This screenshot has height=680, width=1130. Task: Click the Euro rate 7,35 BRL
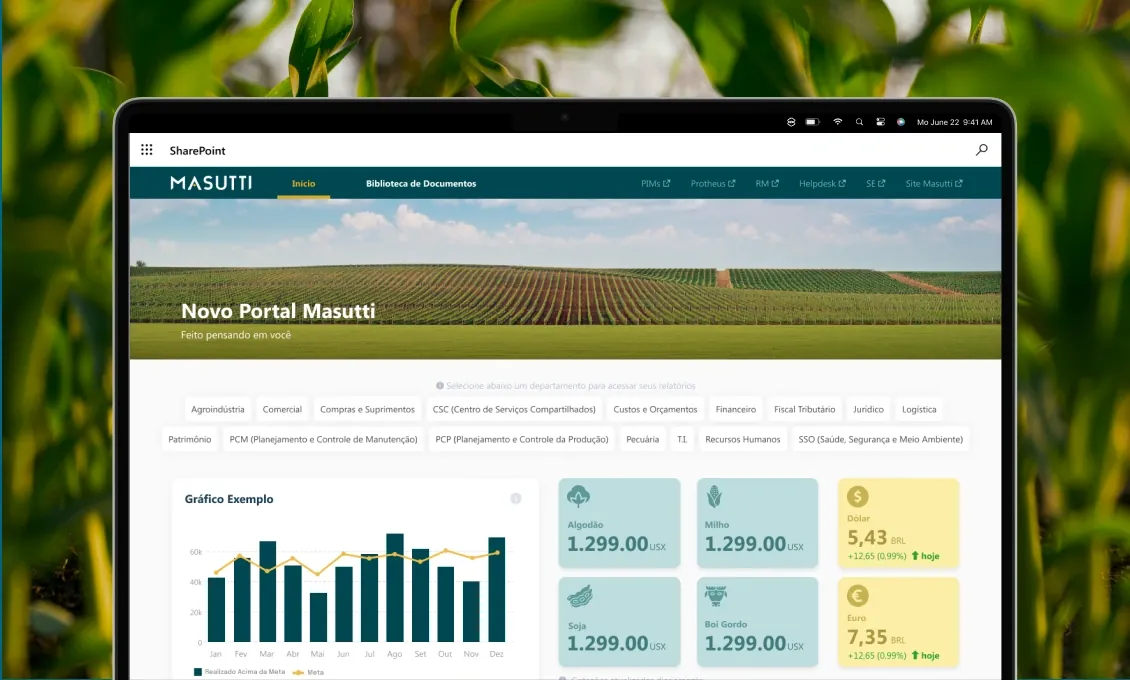[876, 638]
